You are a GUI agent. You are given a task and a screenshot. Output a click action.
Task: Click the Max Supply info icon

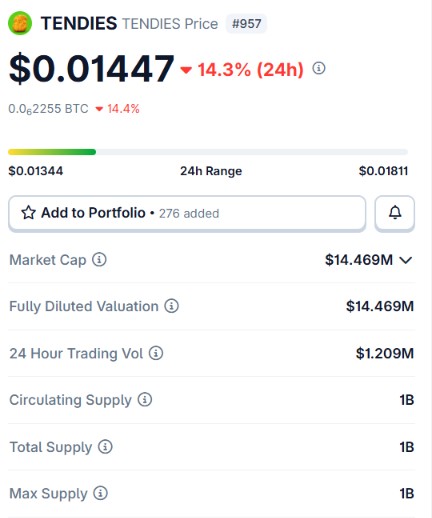pos(100,493)
